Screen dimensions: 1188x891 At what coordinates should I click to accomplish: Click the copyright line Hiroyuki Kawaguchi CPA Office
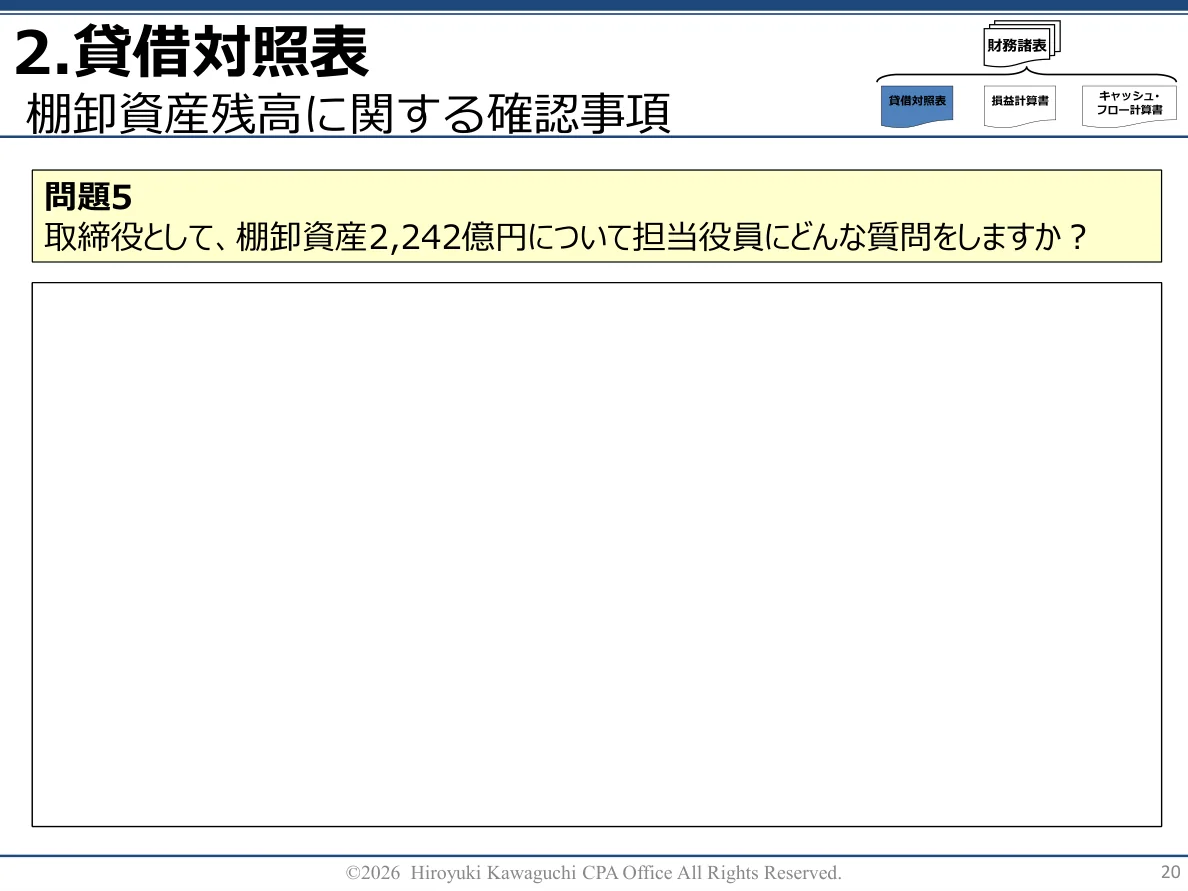pyautogui.click(x=593, y=873)
